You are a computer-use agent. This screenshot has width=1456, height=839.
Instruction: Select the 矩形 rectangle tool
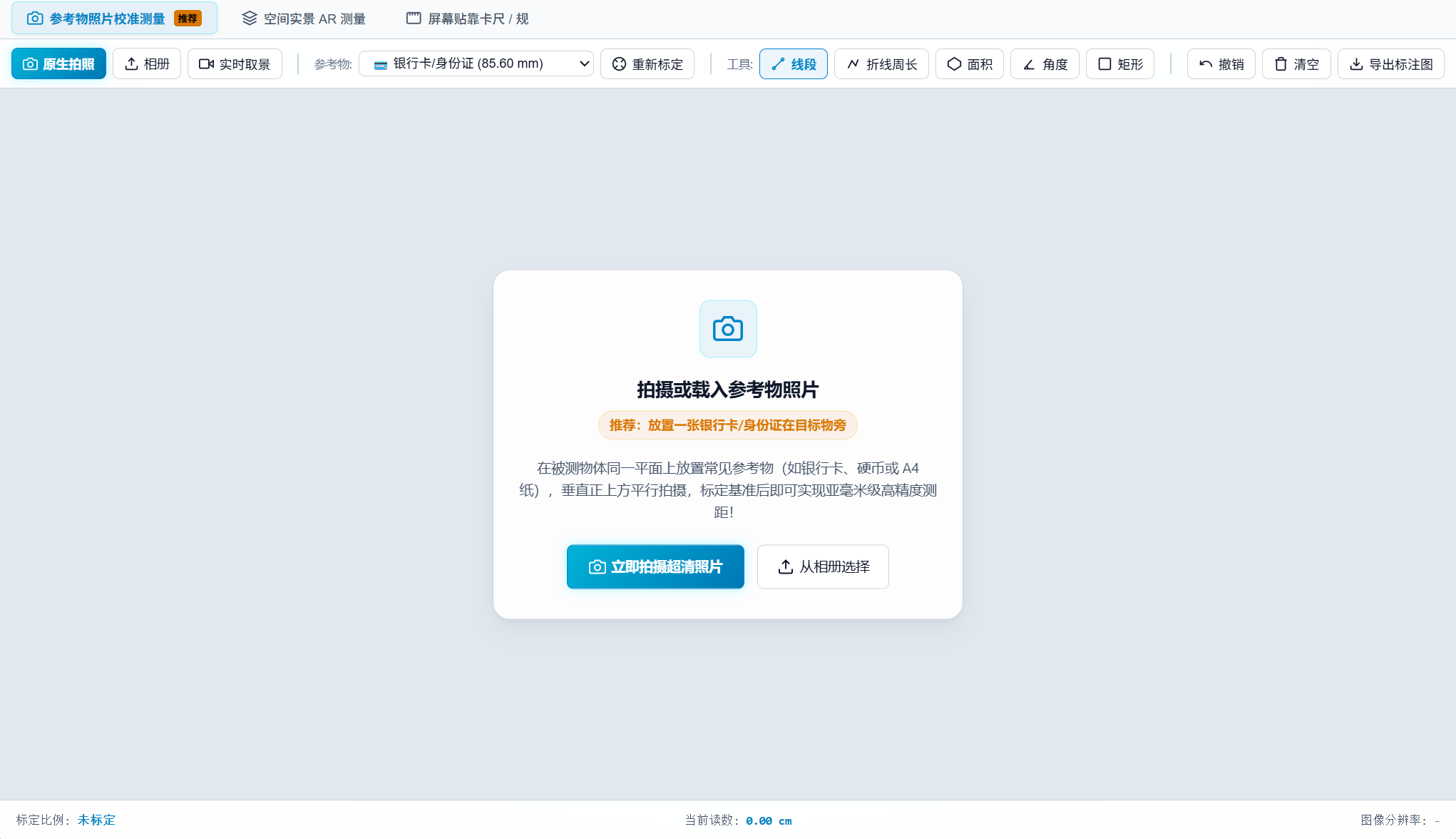1120,64
